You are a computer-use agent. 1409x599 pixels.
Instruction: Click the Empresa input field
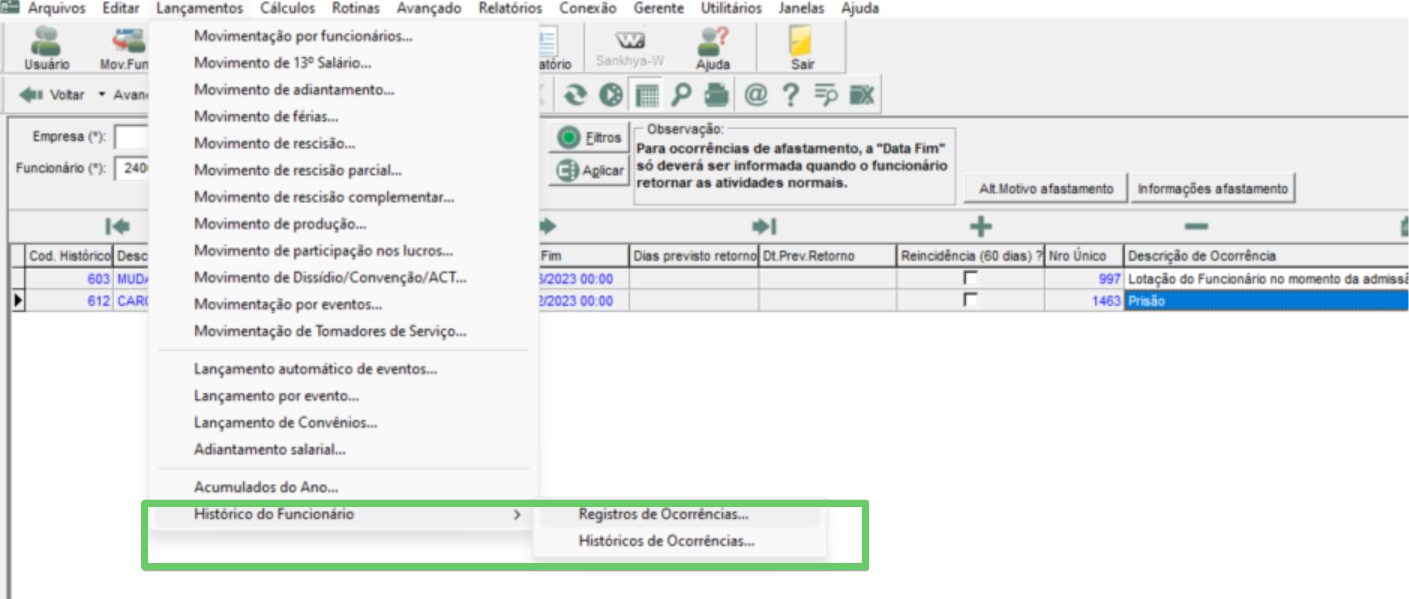click(x=132, y=137)
